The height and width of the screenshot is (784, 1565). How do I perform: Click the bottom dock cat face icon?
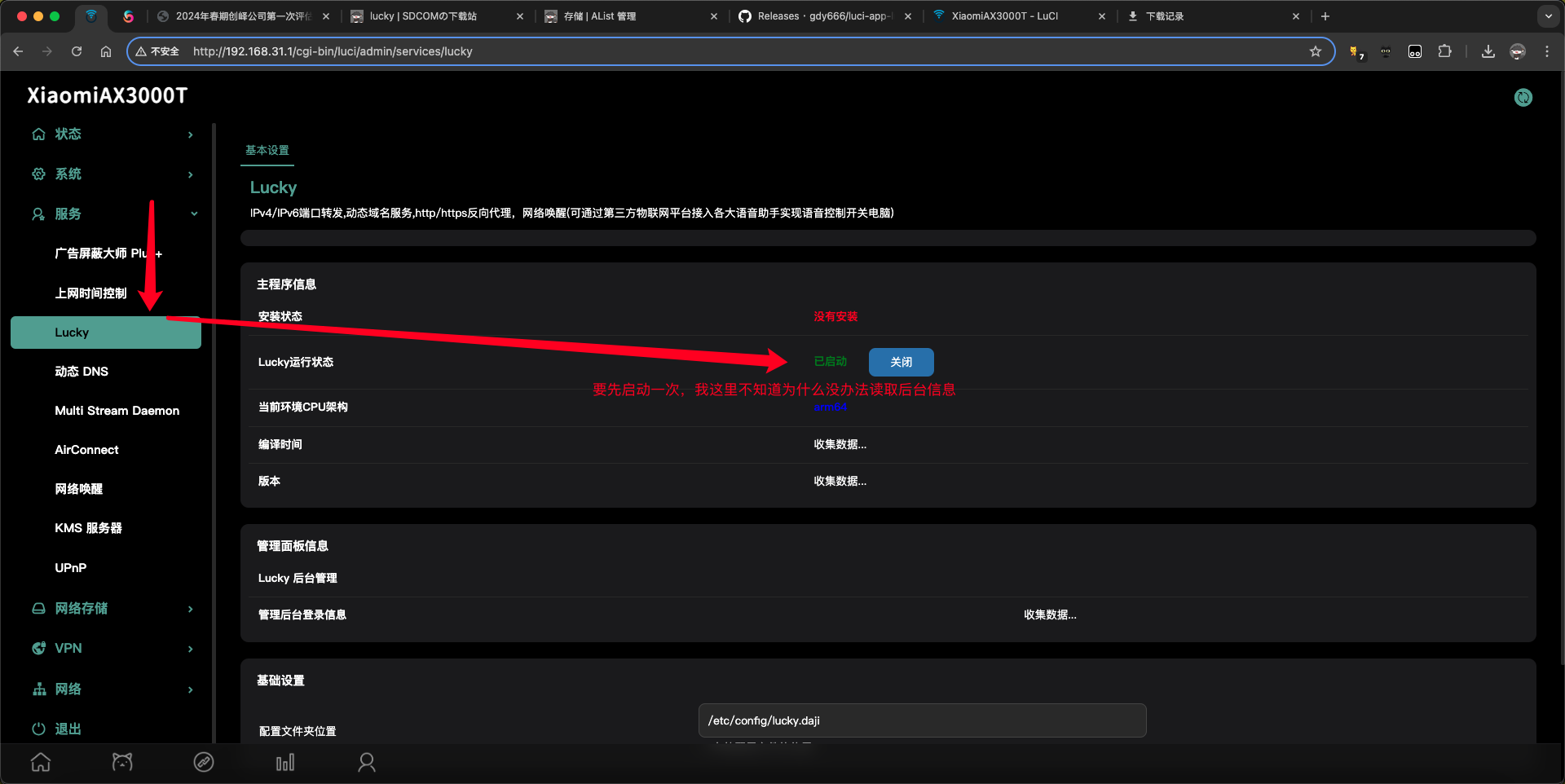coord(122,762)
